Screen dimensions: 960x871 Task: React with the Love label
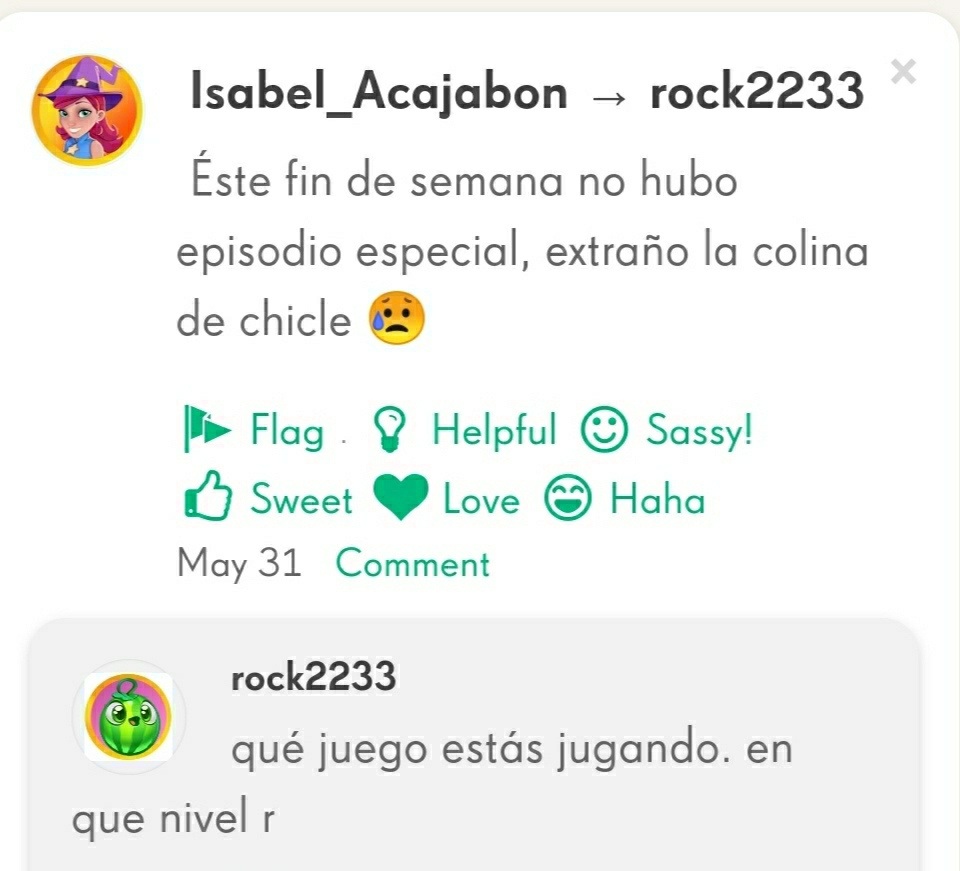[x=481, y=499]
